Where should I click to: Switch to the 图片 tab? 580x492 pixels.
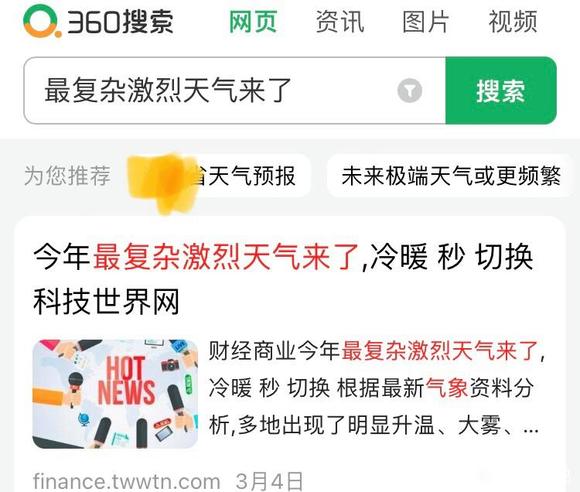click(x=425, y=22)
